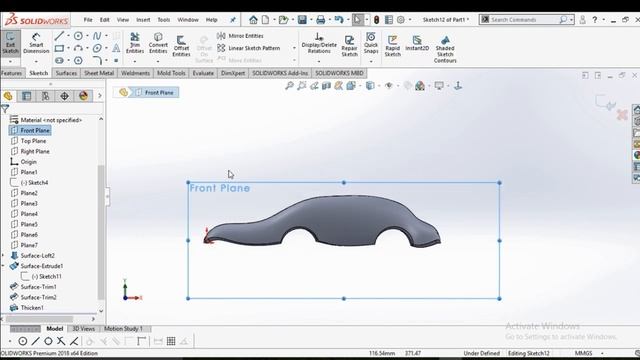The height and width of the screenshot is (360, 640).
Task: Open the Tools menu
Action: (x=164, y=20)
